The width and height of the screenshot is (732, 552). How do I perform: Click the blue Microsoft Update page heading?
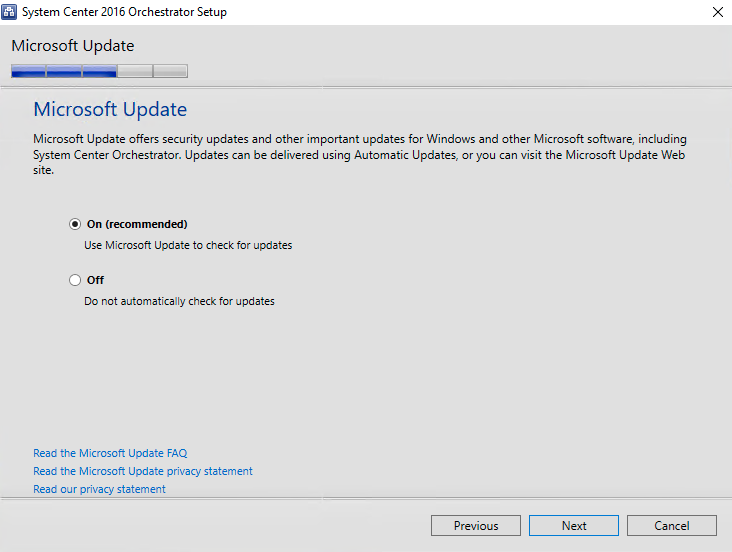pos(110,109)
